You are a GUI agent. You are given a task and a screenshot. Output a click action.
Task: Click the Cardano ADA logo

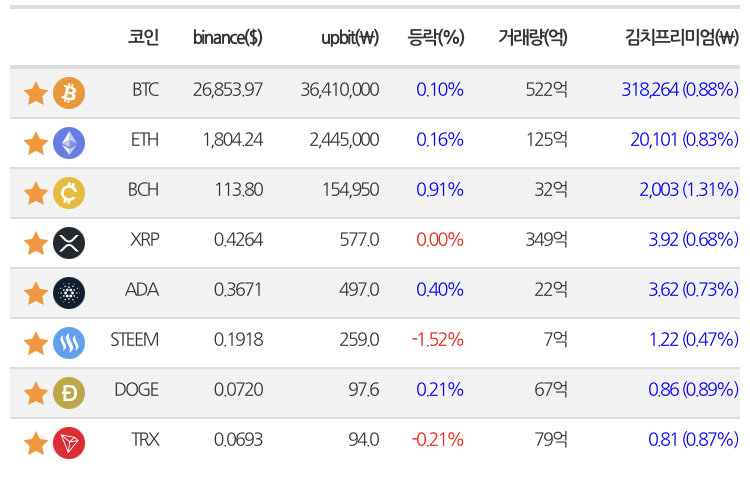pyautogui.click(x=69, y=293)
